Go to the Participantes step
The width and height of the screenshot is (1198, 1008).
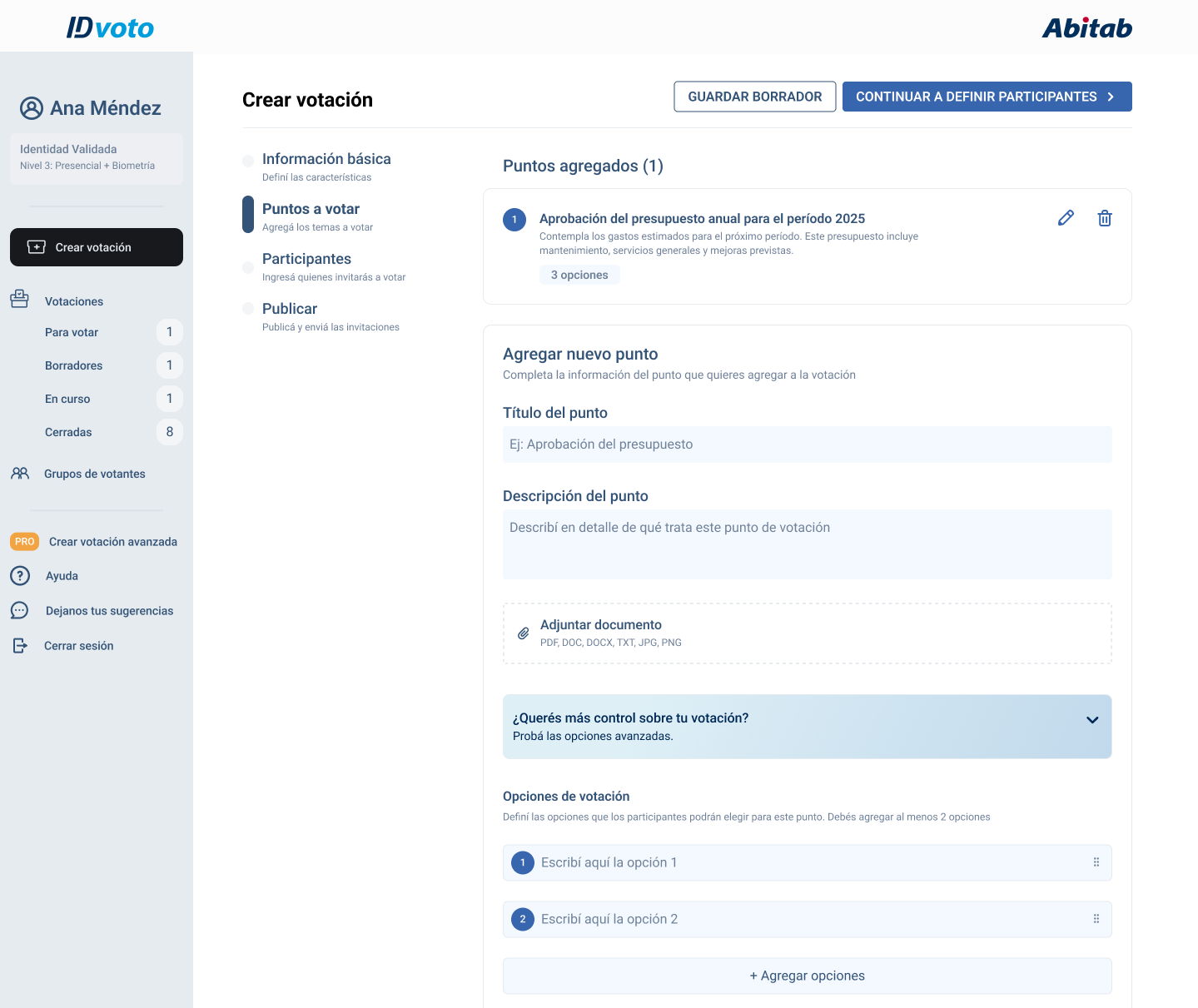[306, 259]
